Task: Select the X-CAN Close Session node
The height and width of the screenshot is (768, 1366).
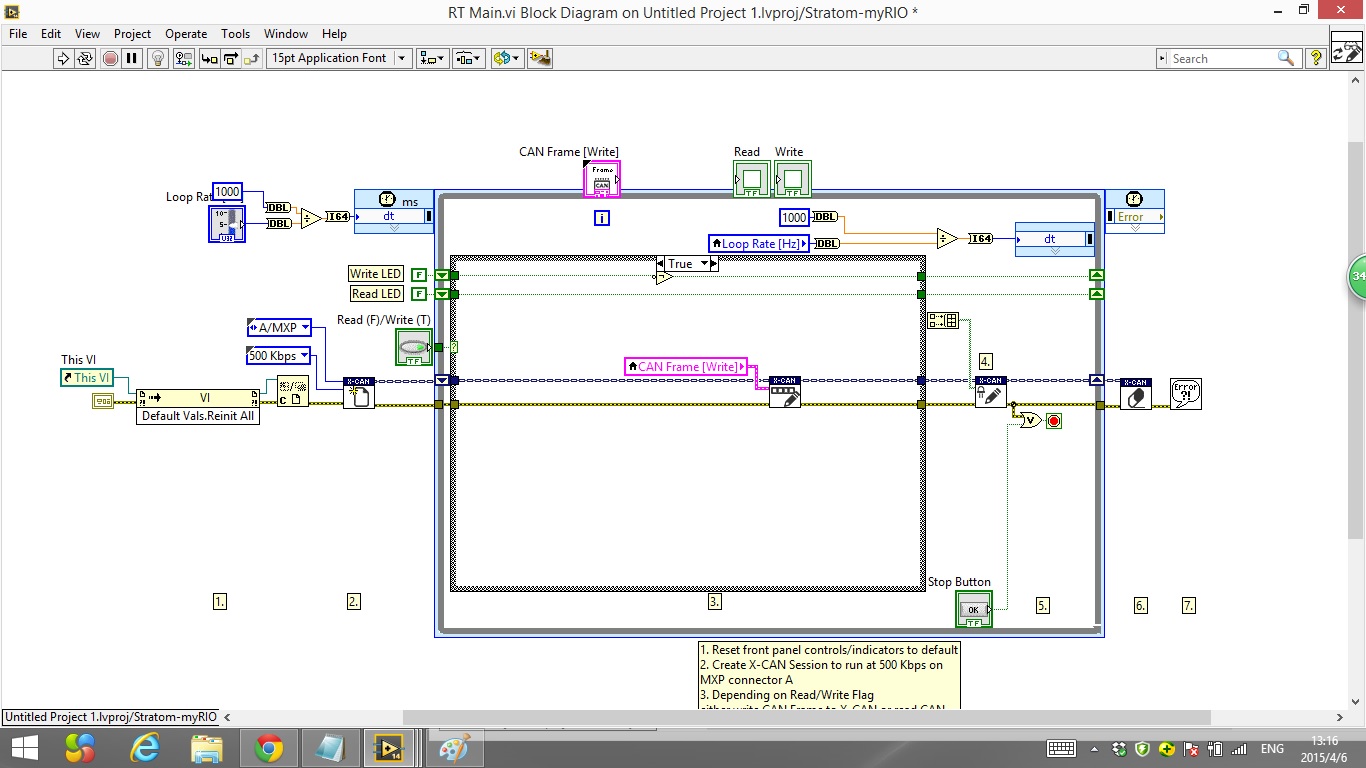Action: tap(1135, 393)
